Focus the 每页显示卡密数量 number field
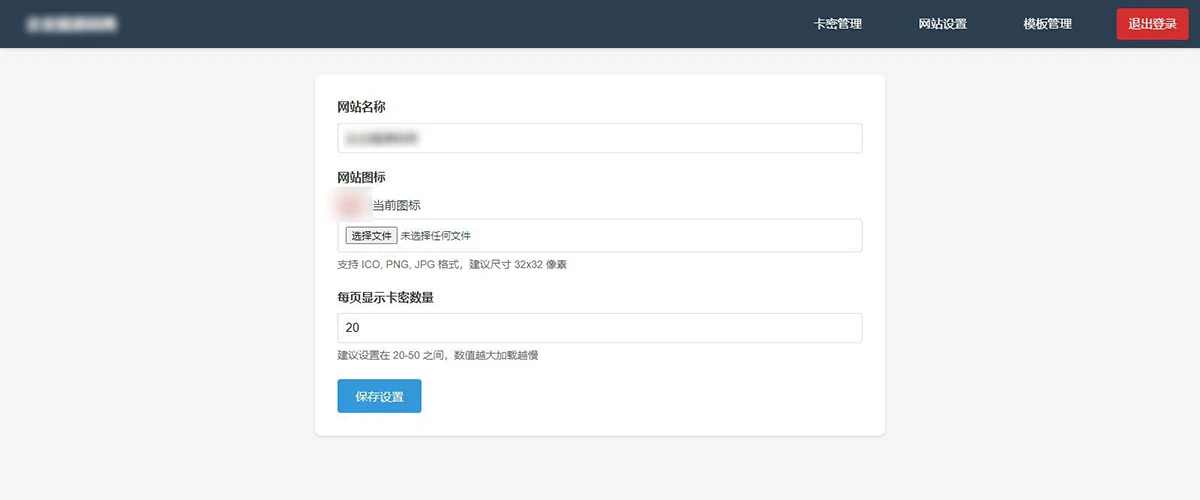 click(600, 328)
